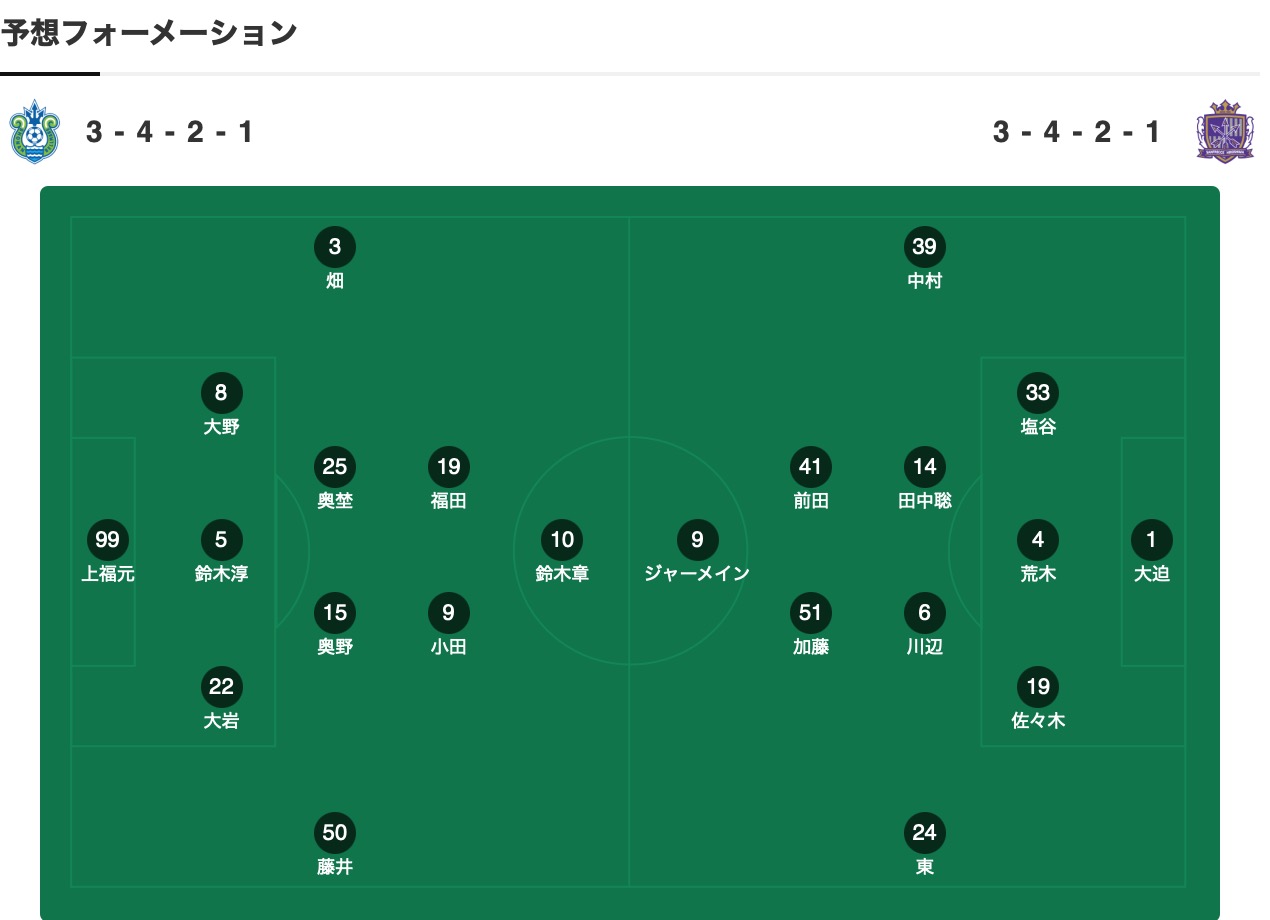Select the 予想フォーメーション tab heading
The width and height of the screenshot is (1270, 920).
(x=149, y=33)
